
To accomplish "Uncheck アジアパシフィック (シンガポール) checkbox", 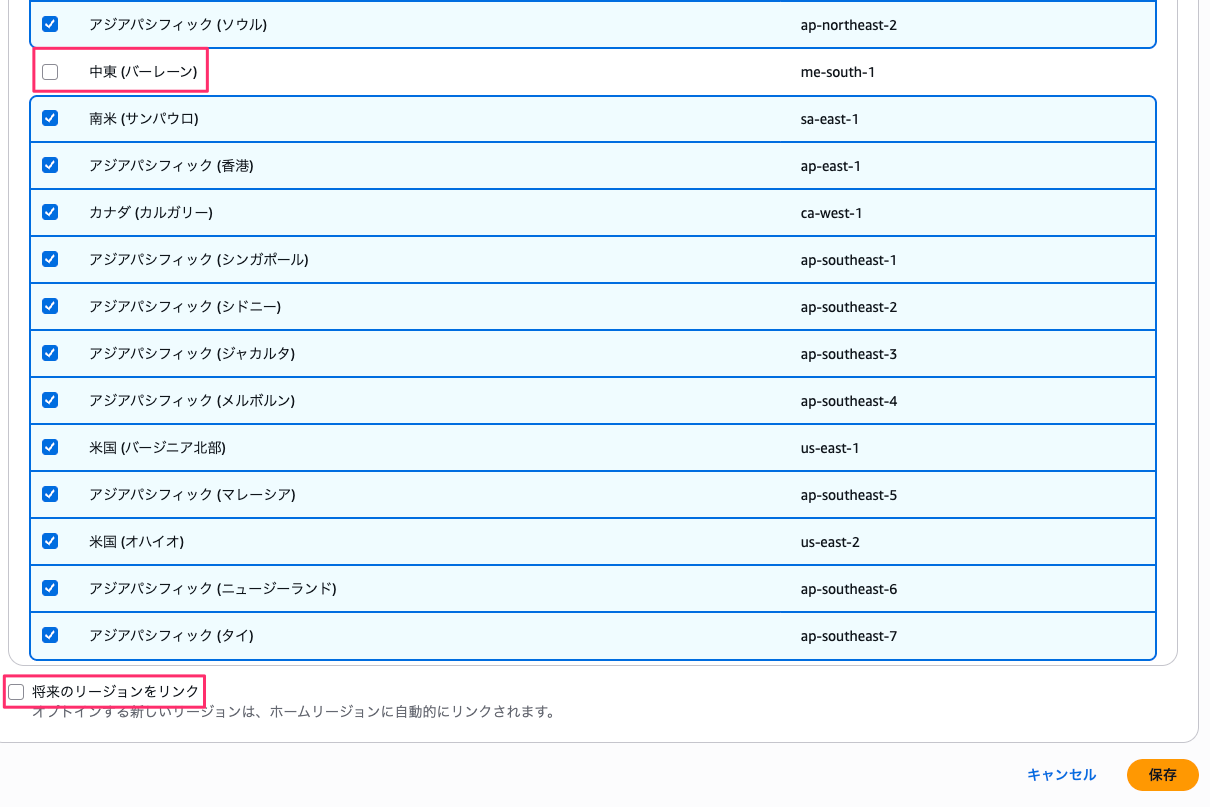I will pos(50,259).
